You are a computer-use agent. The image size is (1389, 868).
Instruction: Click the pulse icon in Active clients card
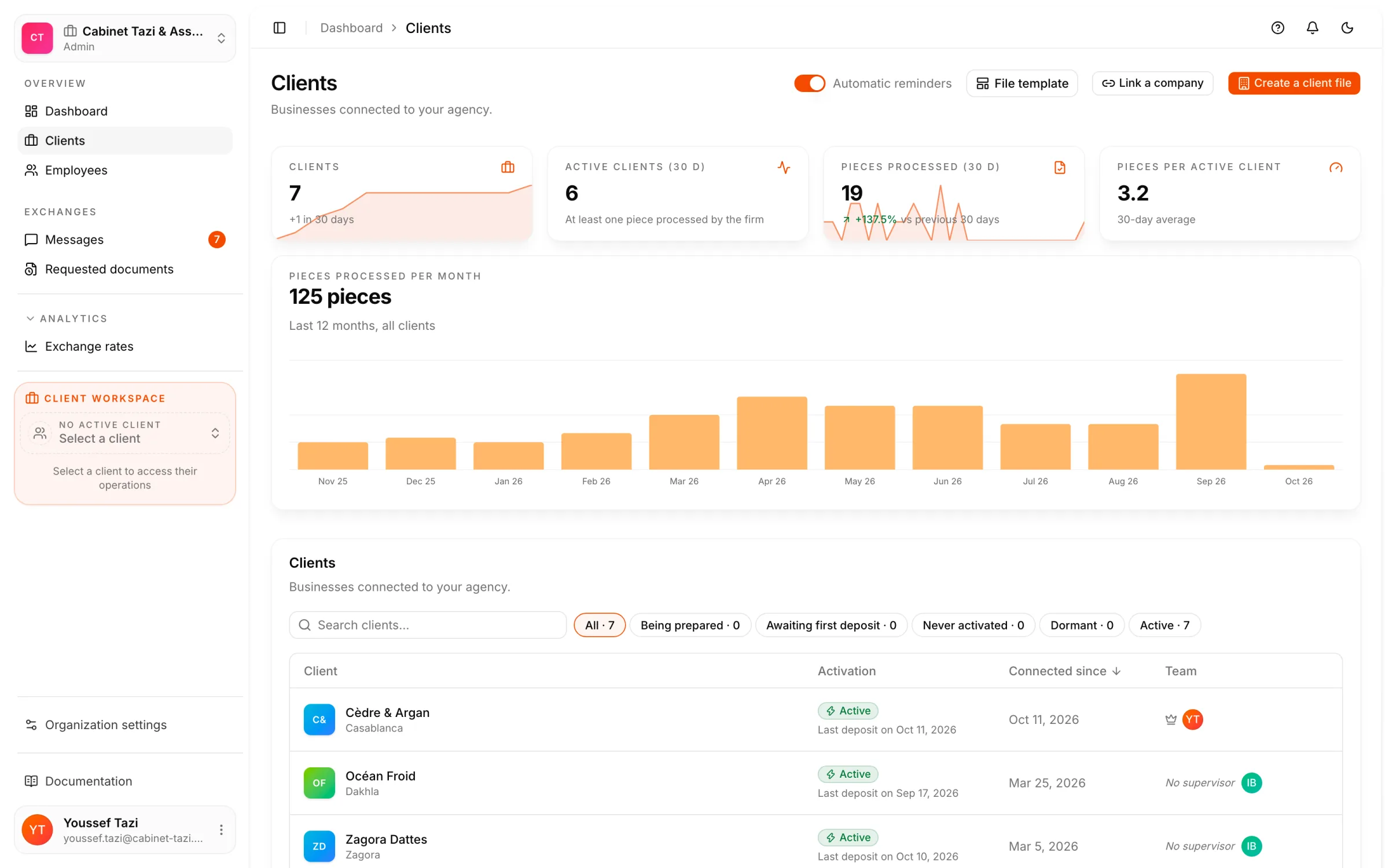pyautogui.click(x=784, y=167)
